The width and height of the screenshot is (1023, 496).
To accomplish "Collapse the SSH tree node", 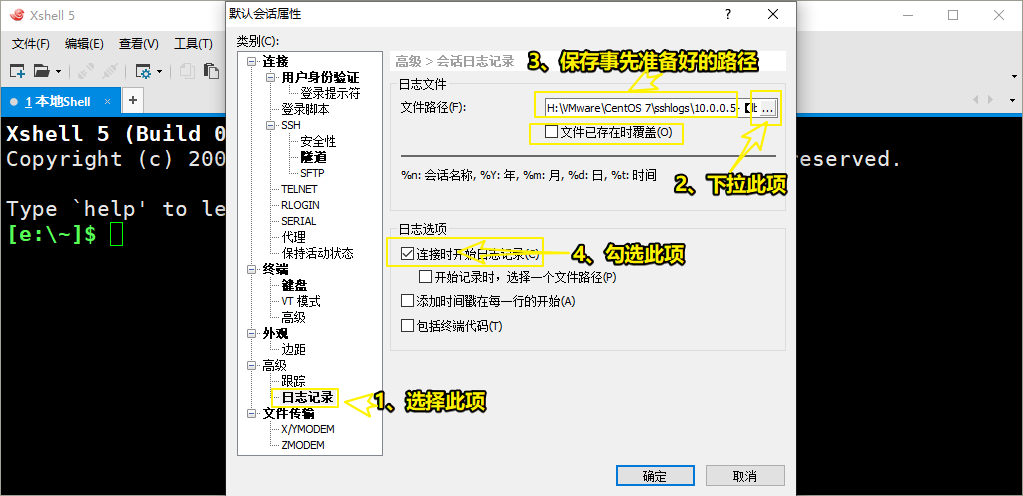I will [x=270, y=125].
